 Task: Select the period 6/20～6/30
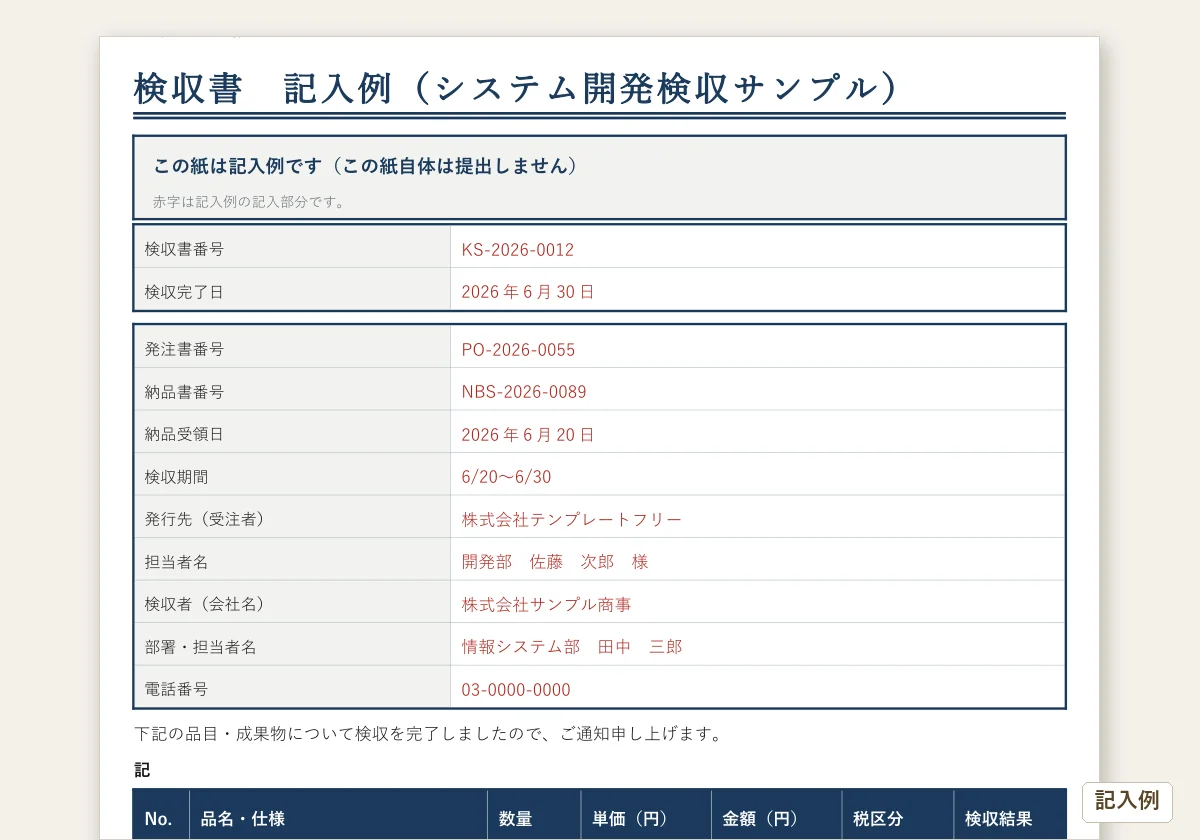[506, 477]
